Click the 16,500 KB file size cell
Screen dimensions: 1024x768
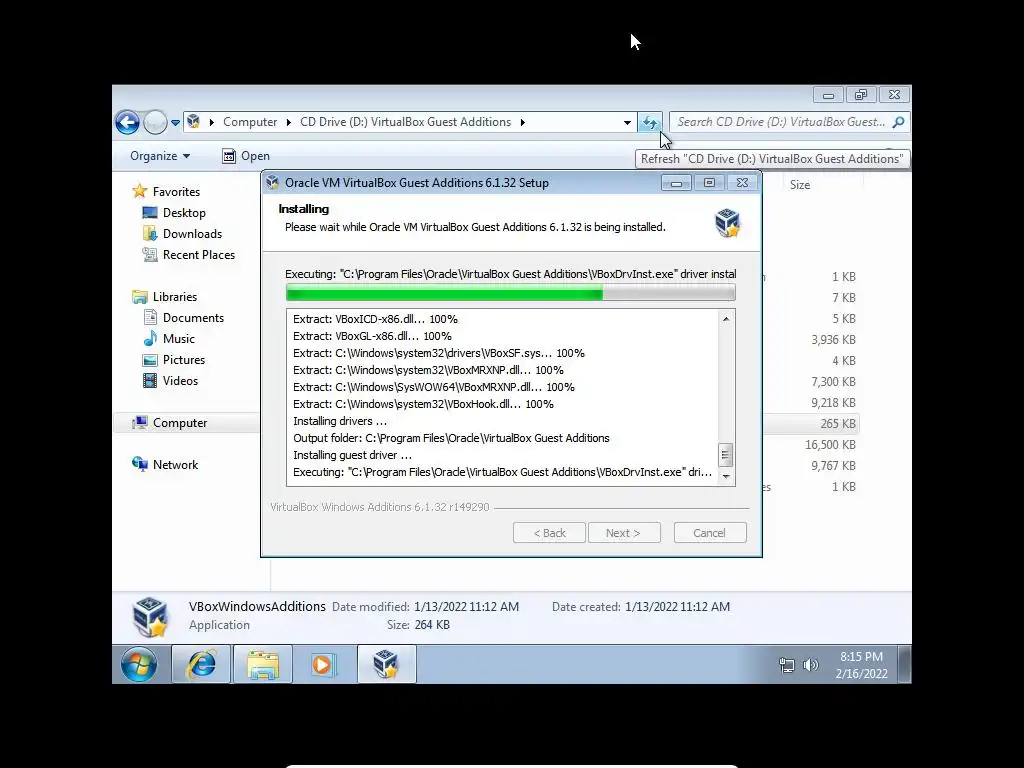click(x=830, y=445)
